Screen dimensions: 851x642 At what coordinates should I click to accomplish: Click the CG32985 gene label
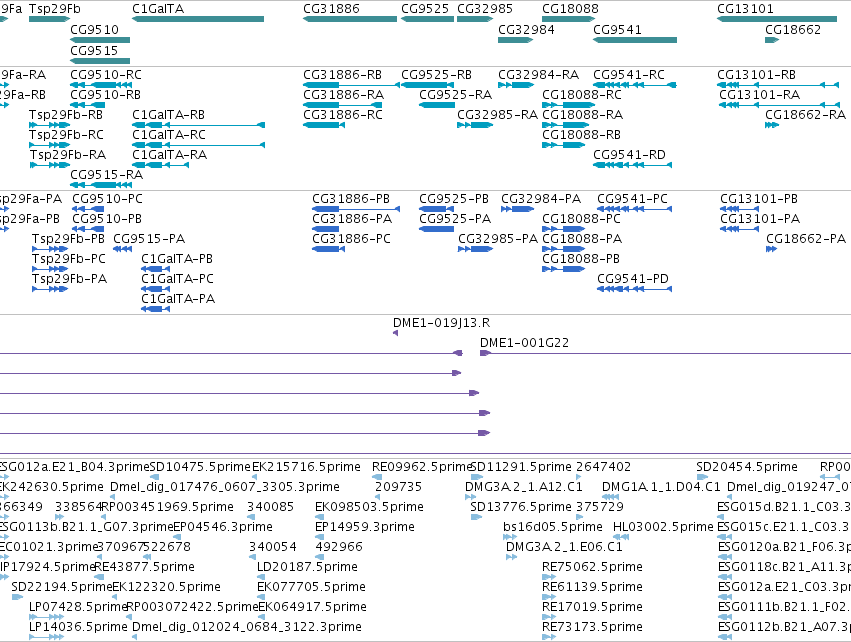(x=485, y=9)
